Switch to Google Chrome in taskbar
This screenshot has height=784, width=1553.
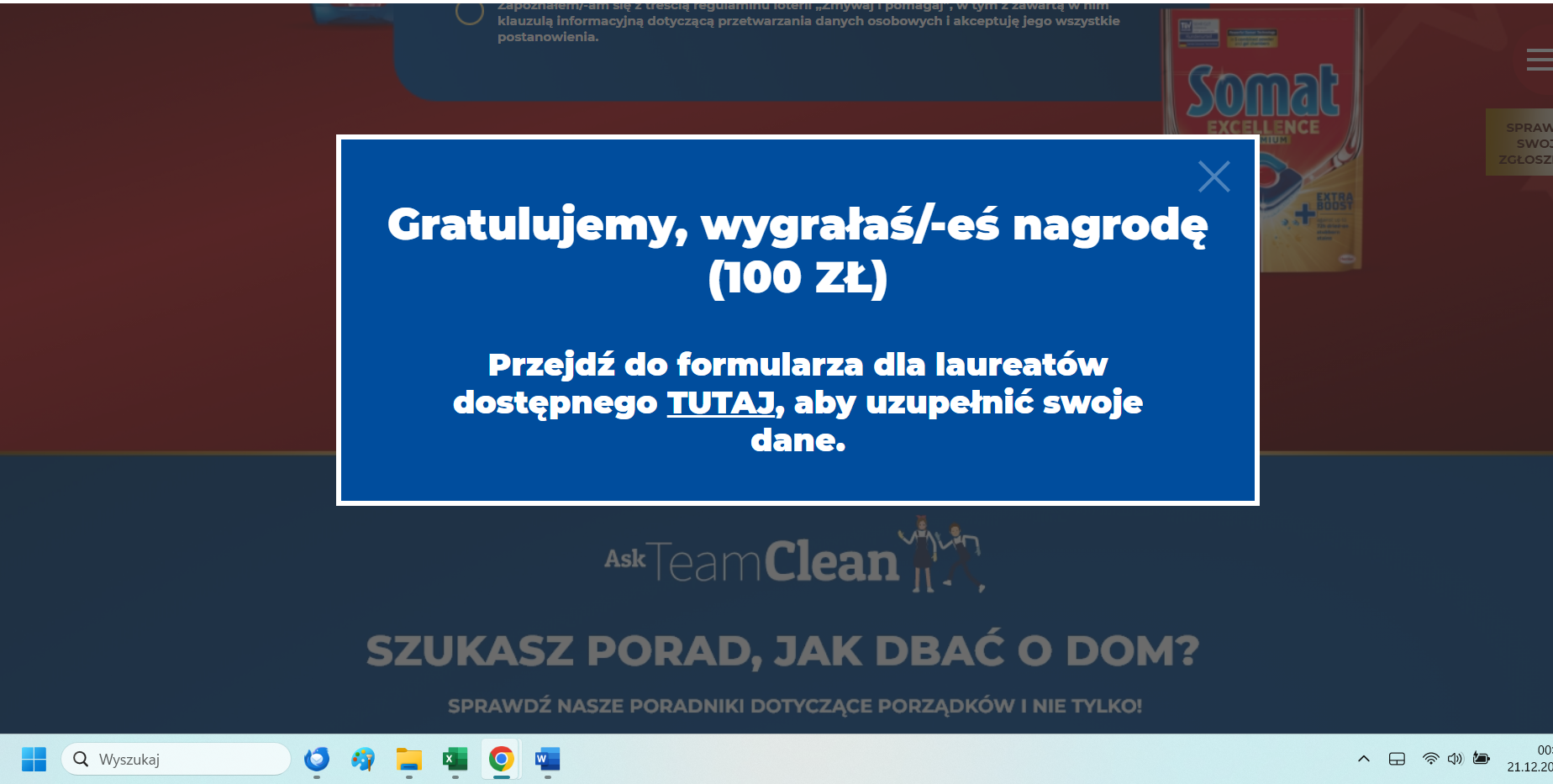pyautogui.click(x=502, y=759)
